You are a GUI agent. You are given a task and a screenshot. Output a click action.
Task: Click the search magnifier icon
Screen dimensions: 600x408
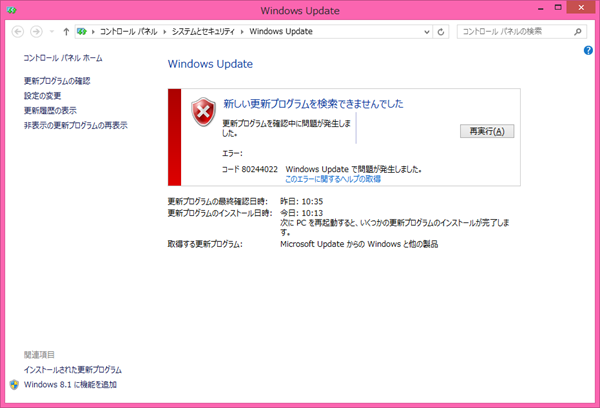578,32
